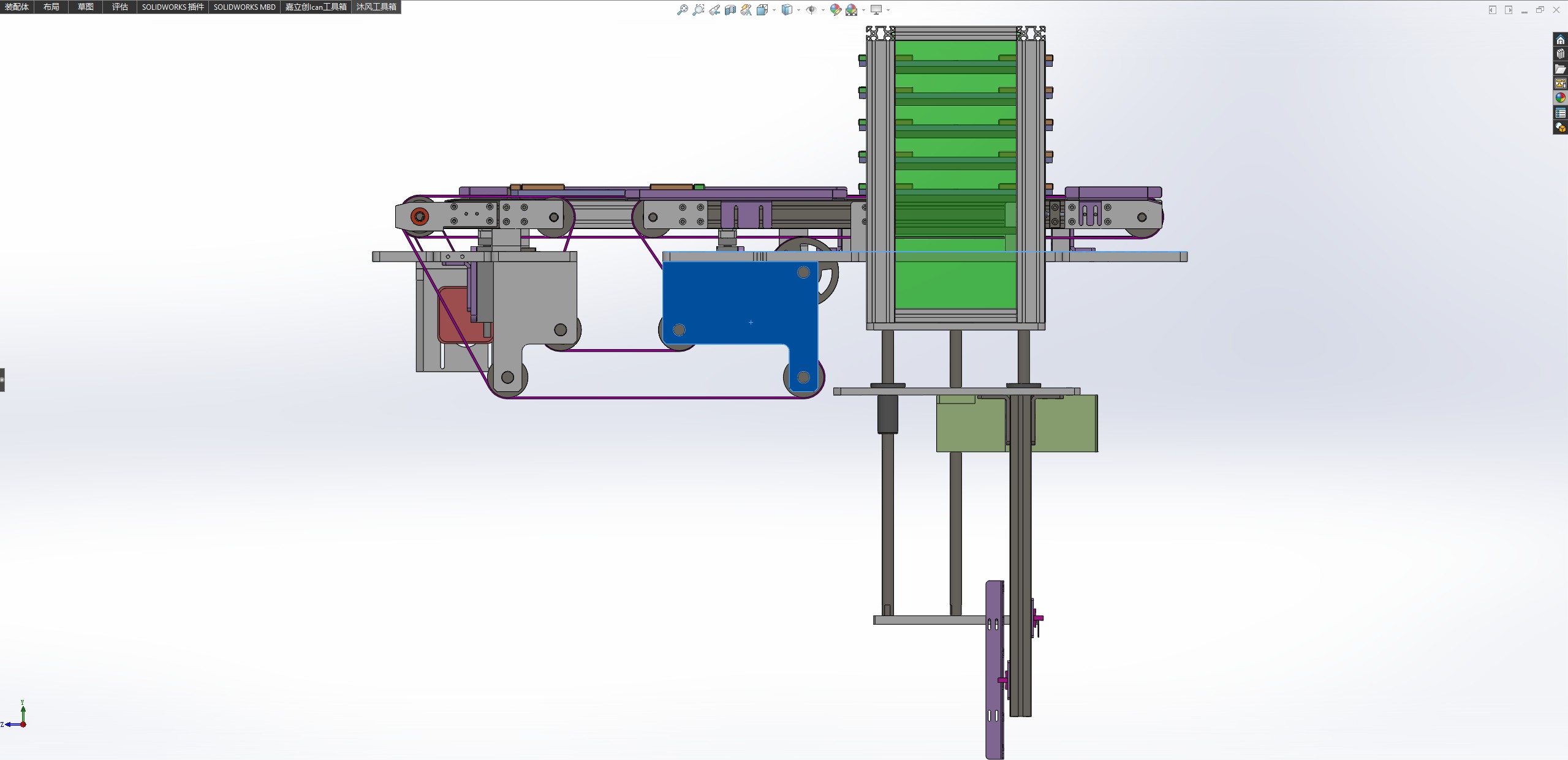
Task: Switch to the SOLIDWORKS MBD tab
Action: pos(244,7)
